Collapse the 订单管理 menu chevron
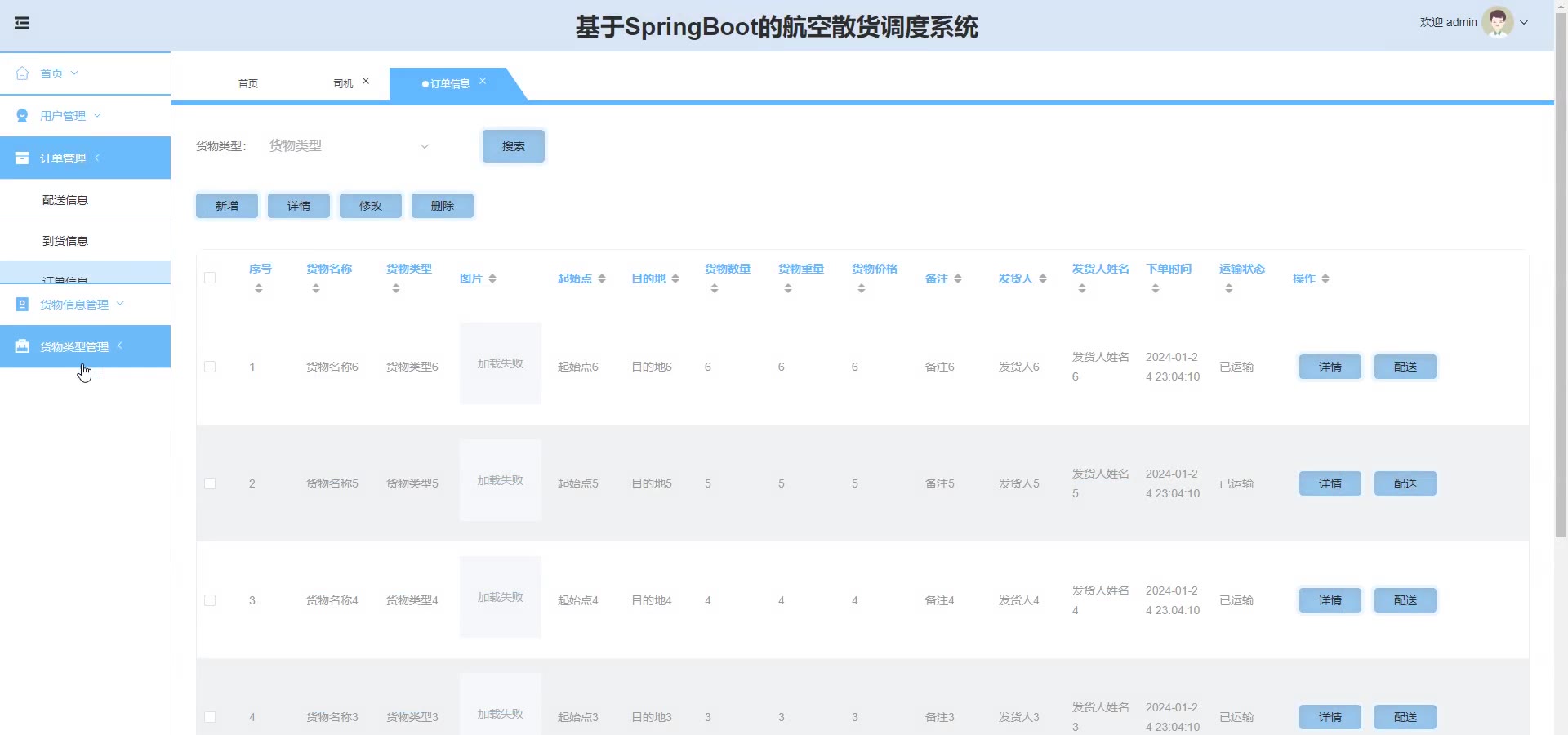This screenshot has width=1568, height=735. click(x=97, y=158)
